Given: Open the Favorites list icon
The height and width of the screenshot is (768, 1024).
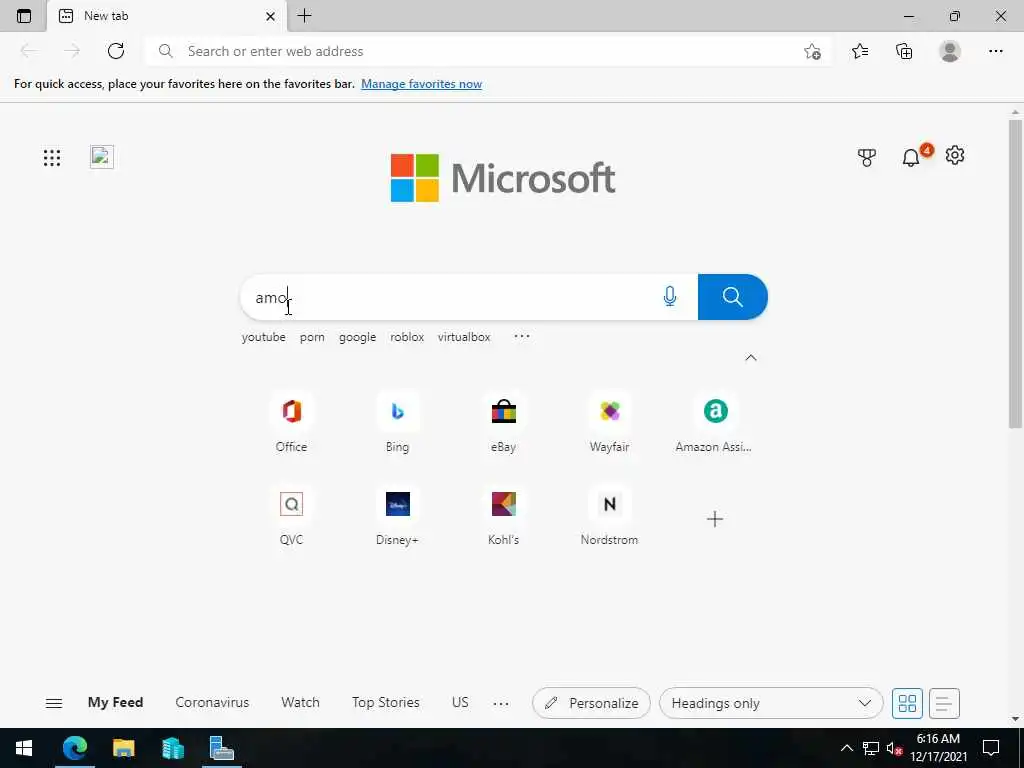Looking at the screenshot, I should (860, 51).
